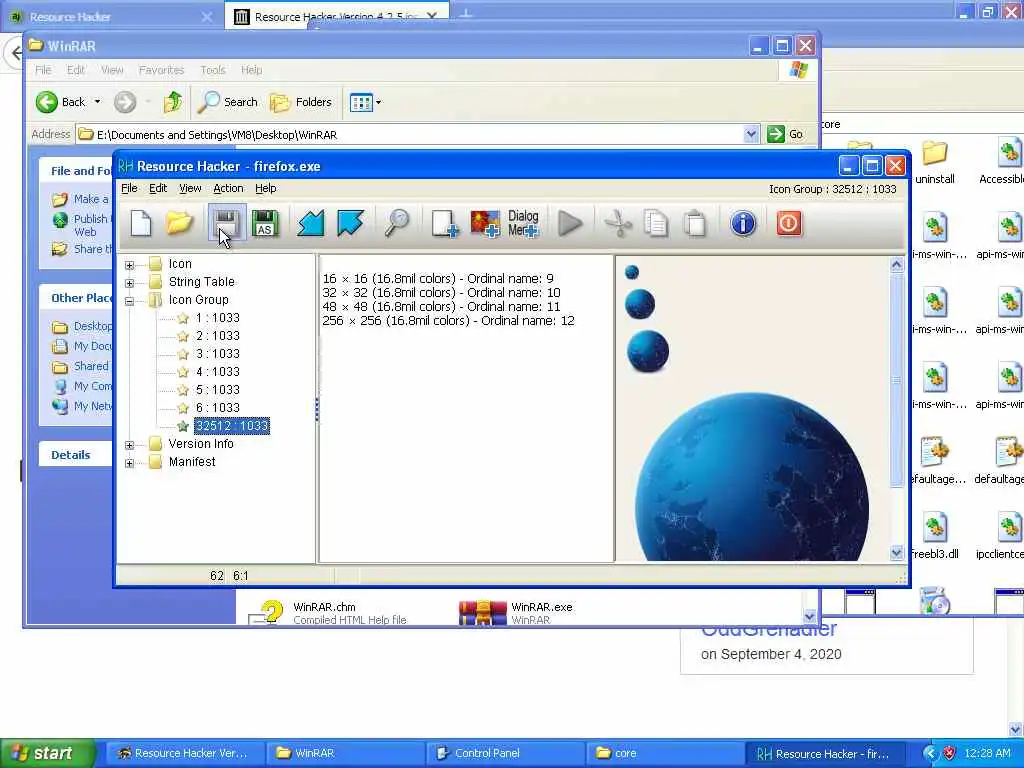
Task: Open Help menu in Resource Hacker
Action: 265,188
